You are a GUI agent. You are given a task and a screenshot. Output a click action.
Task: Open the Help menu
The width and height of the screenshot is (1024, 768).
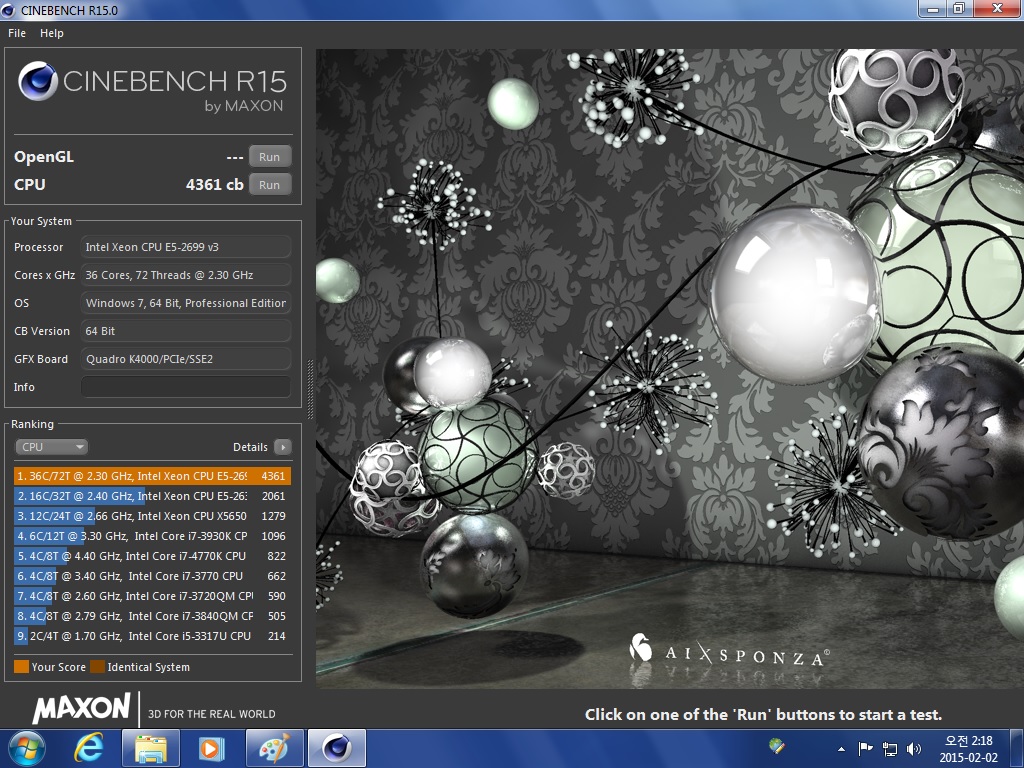tap(52, 33)
